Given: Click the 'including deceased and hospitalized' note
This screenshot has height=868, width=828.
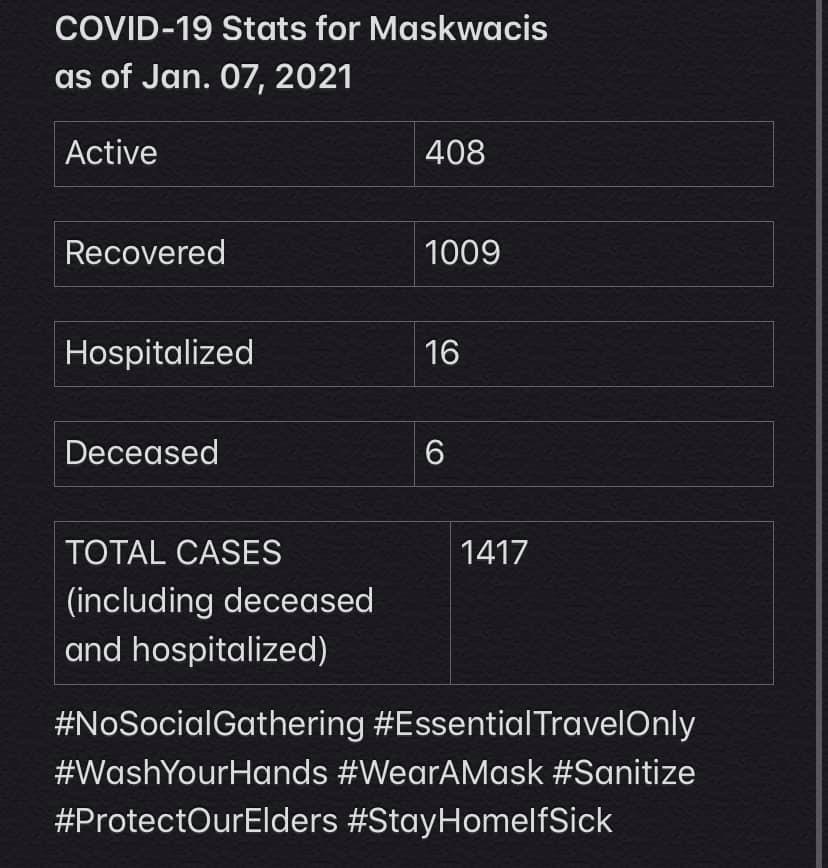Looking at the screenshot, I should click(x=218, y=626).
